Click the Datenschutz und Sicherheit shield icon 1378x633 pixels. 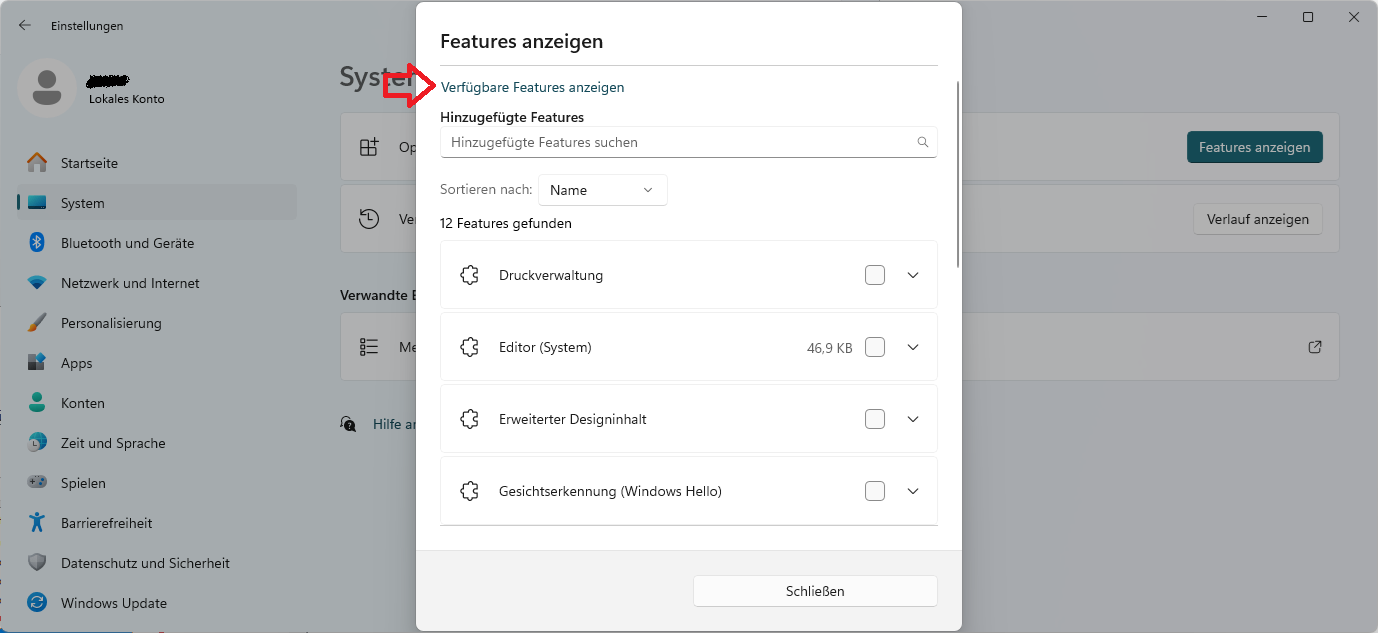tap(35, 562)
